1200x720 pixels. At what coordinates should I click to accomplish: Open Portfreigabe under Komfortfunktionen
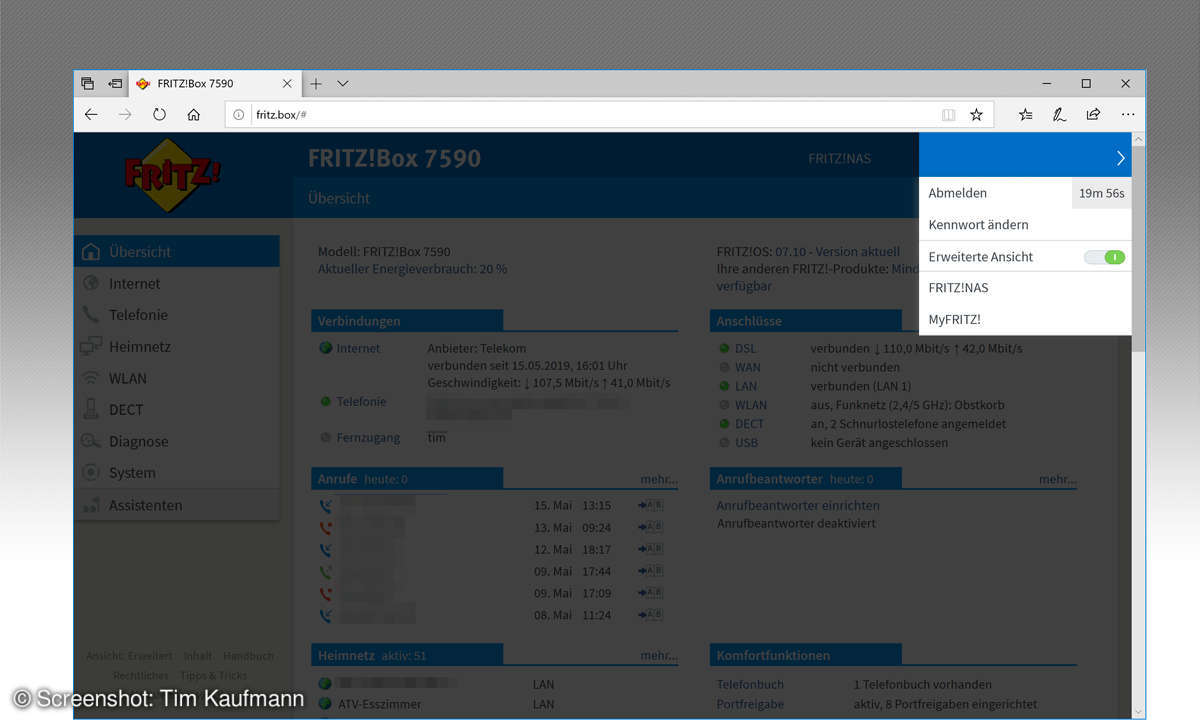[x=750, y=704]
